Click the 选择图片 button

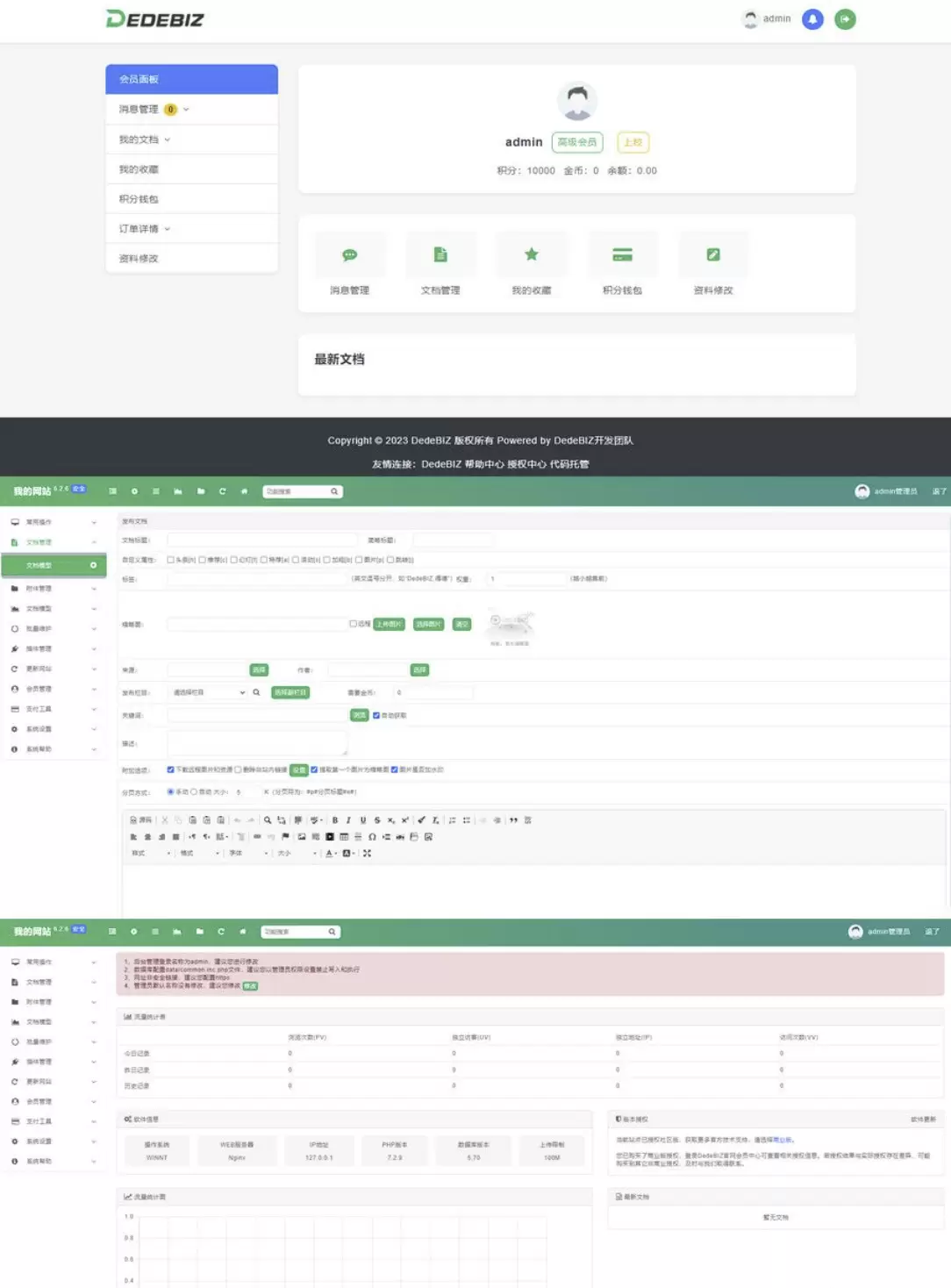pos(428,624)
